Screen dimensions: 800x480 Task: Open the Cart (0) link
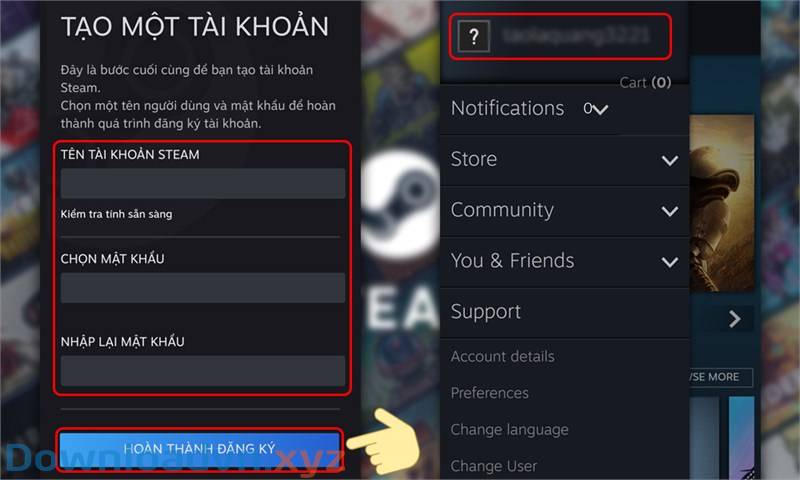tap(645, 83)
